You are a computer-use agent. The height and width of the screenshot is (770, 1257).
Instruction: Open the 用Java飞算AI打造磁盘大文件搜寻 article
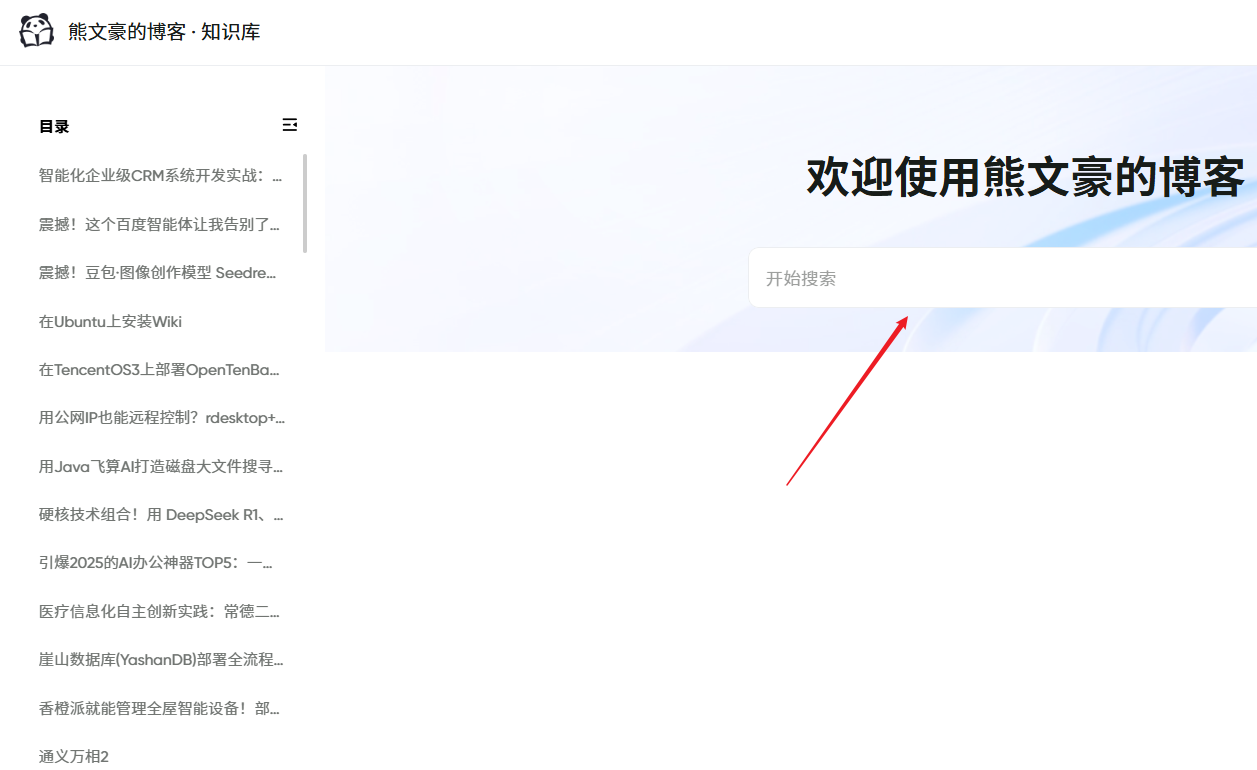(x=158, y=466)
